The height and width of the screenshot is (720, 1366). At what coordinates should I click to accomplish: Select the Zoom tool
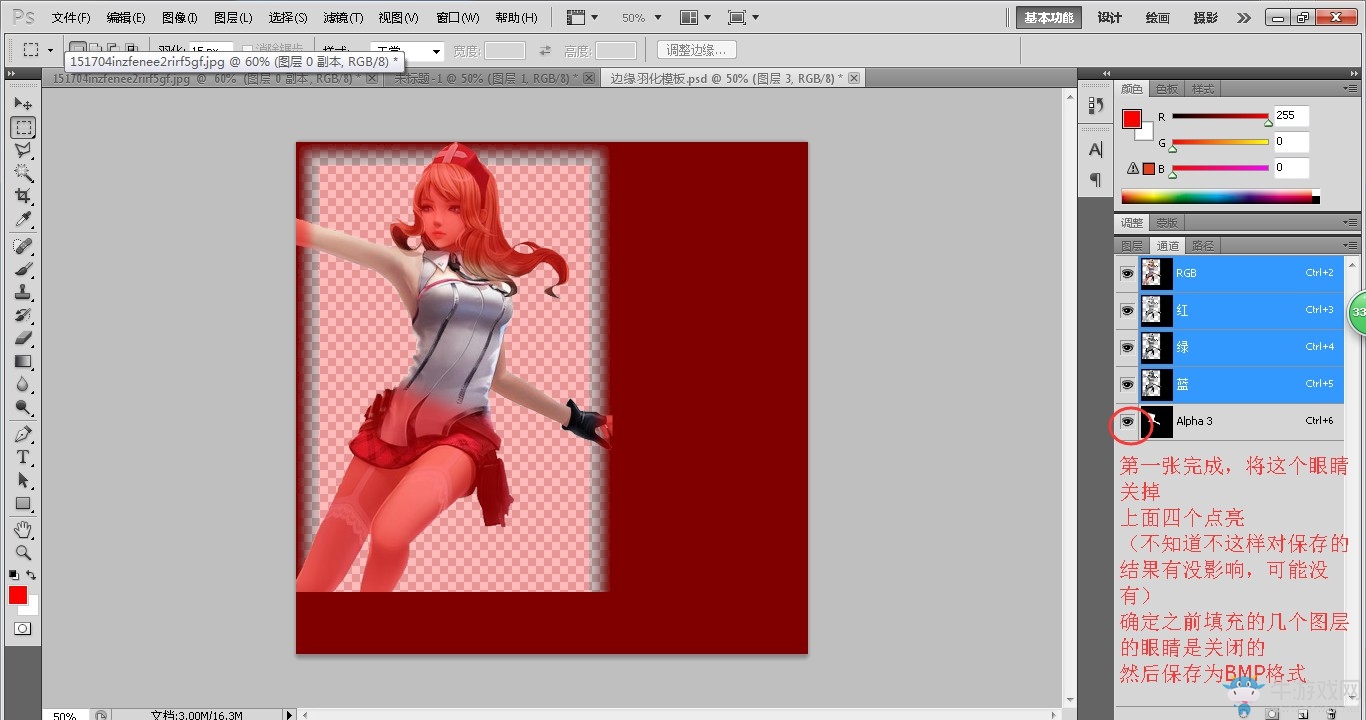click(x=23, y=552)
